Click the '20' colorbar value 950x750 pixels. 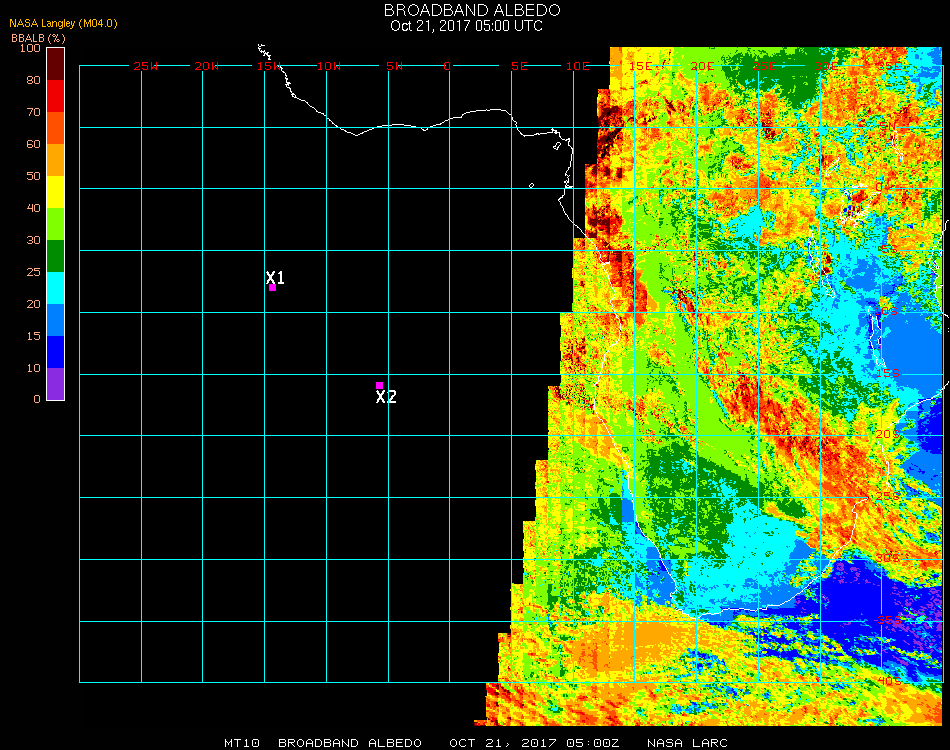(x=33, y=304)
